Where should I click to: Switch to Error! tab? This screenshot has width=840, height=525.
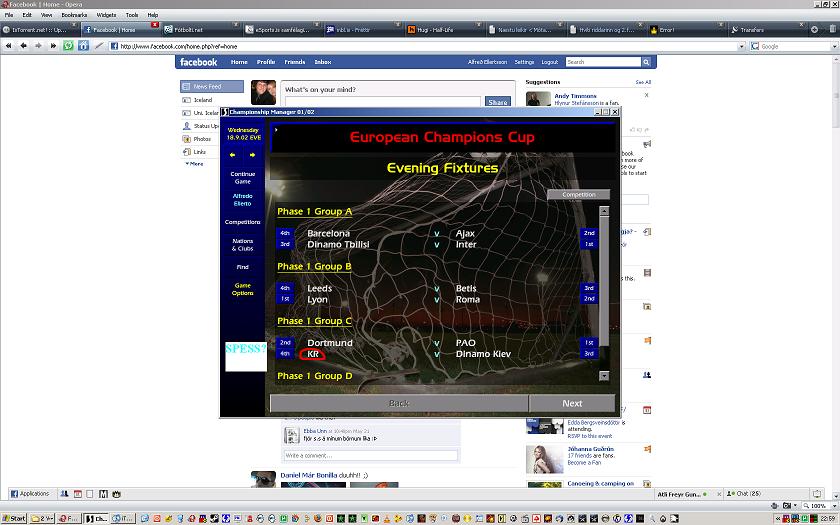[686, 30]
